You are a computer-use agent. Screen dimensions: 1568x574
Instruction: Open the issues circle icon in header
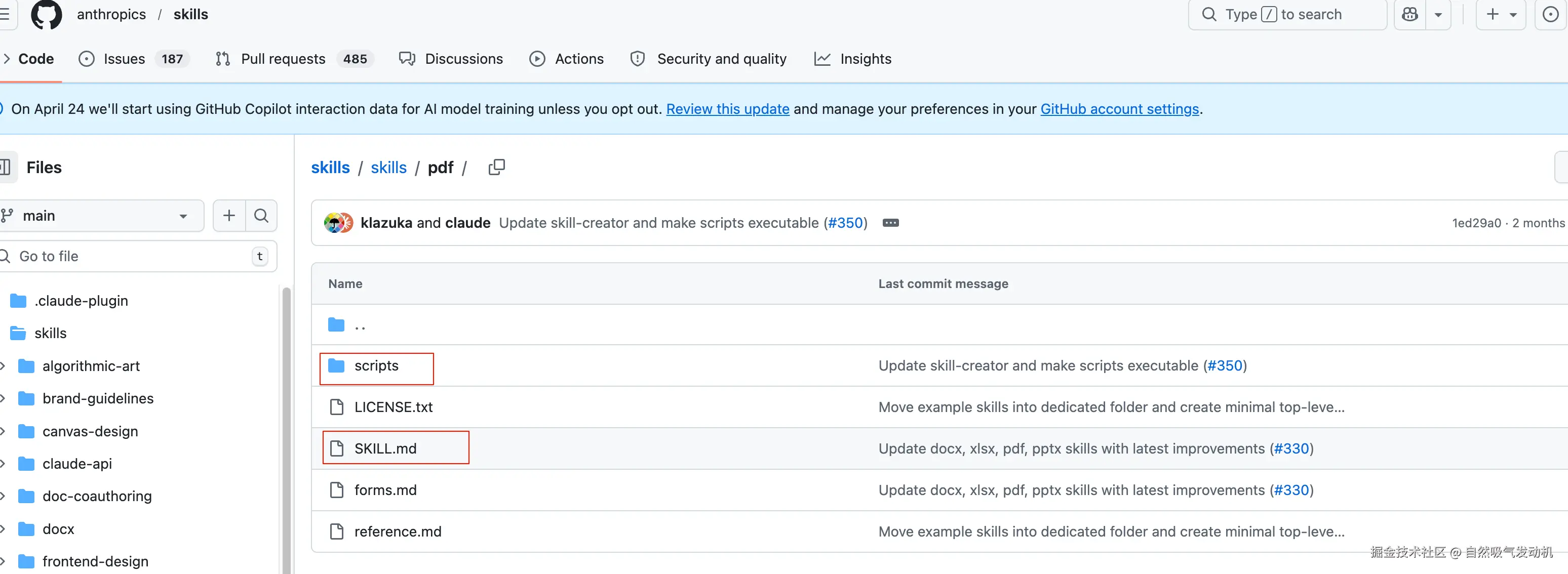point(1550,15)
